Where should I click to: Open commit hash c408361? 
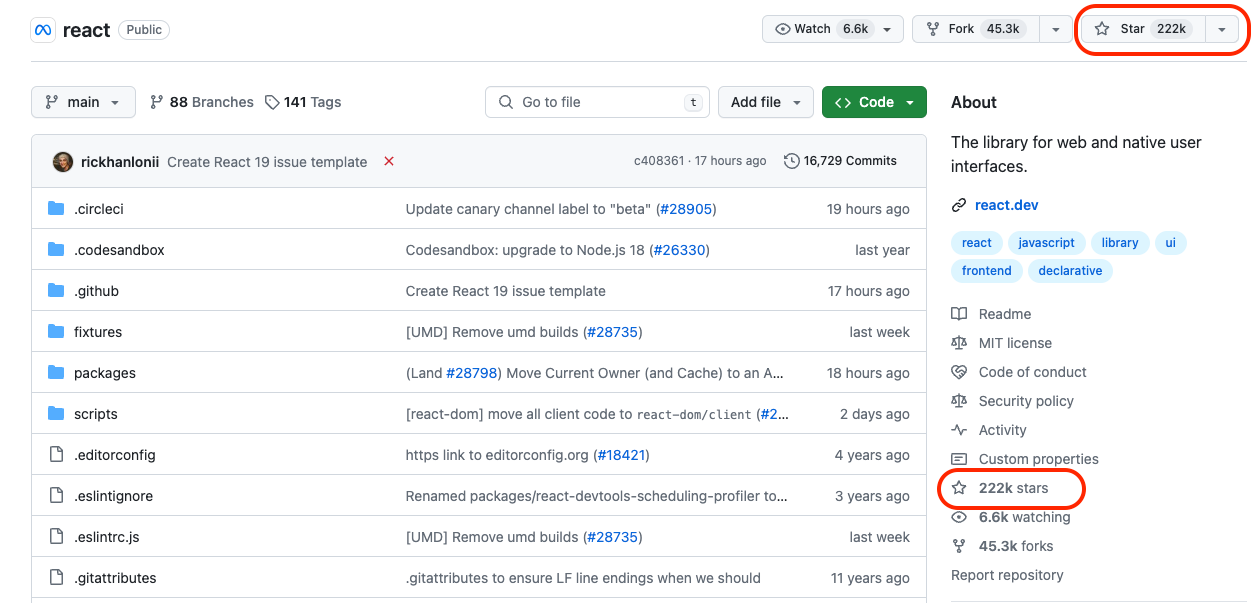pos(659,161)
